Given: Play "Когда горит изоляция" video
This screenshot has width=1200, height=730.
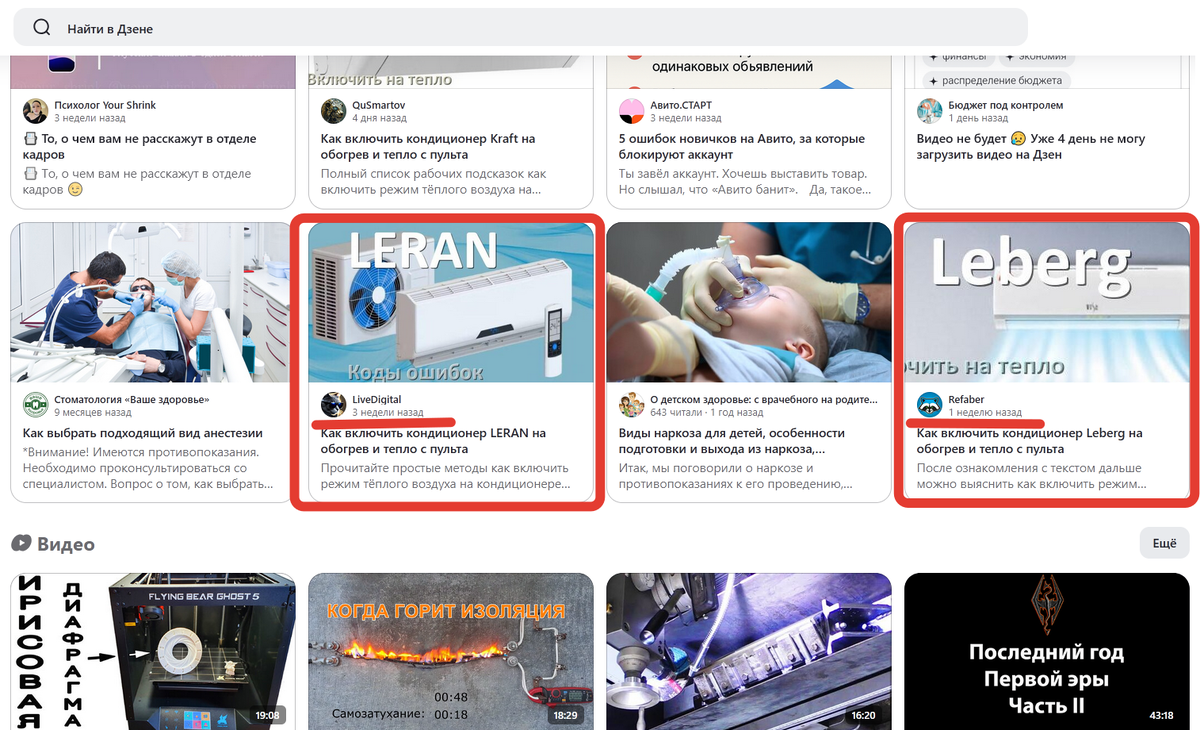Looking at the screenshot, I should [451, 651].
